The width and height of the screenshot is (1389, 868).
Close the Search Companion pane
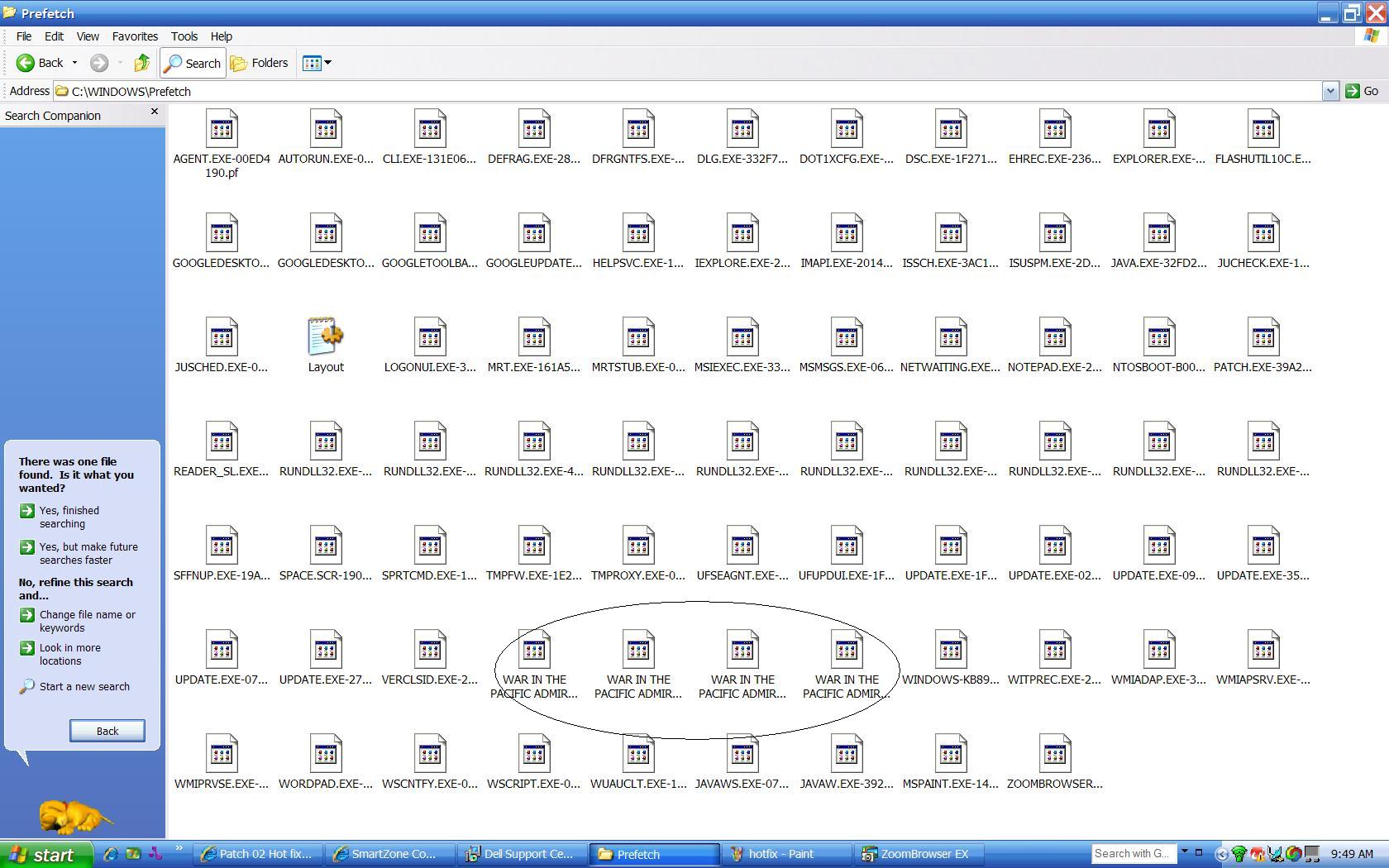(x=154, y=112)
